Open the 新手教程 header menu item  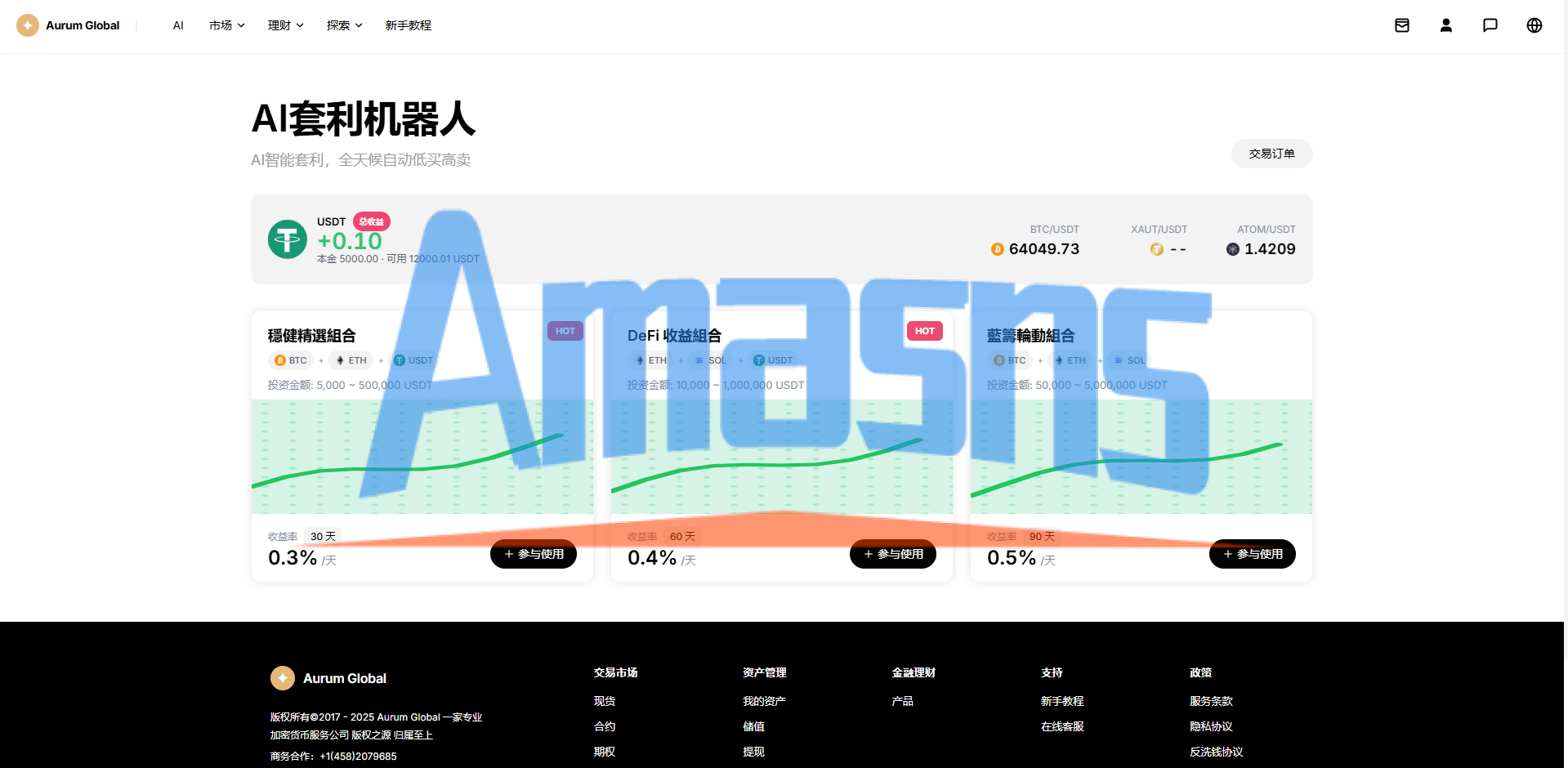pos(409,25)
